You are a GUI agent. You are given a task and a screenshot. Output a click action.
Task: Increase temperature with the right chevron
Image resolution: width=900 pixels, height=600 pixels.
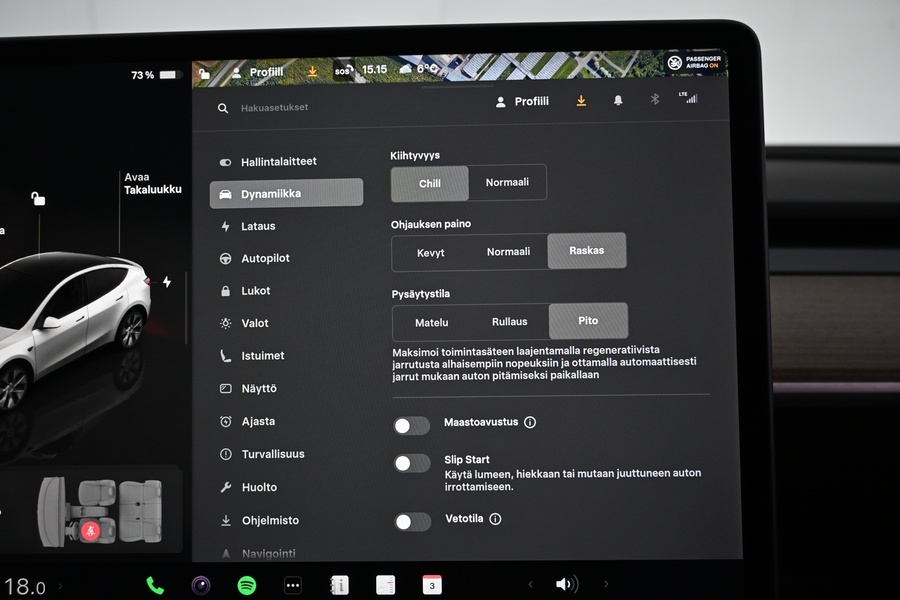pyautogui.click(x=60, y=586)
